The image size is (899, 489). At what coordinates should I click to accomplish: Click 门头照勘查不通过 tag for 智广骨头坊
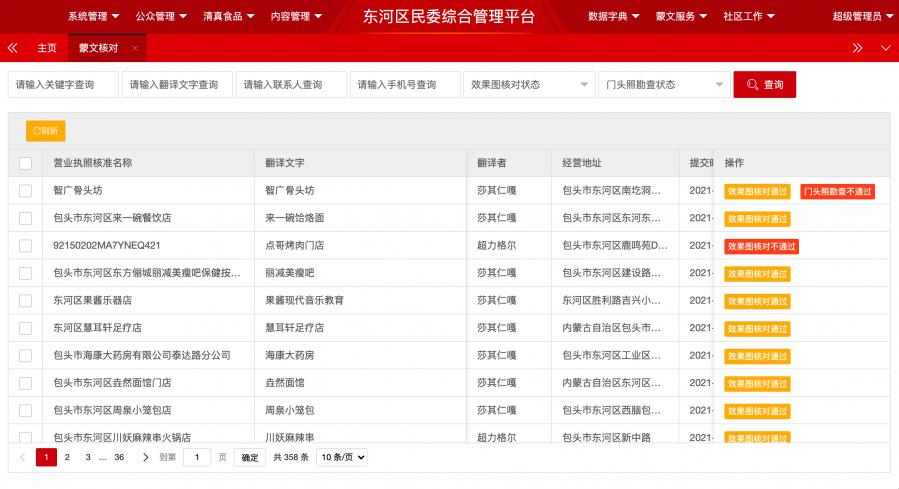[x=837, y=191]
